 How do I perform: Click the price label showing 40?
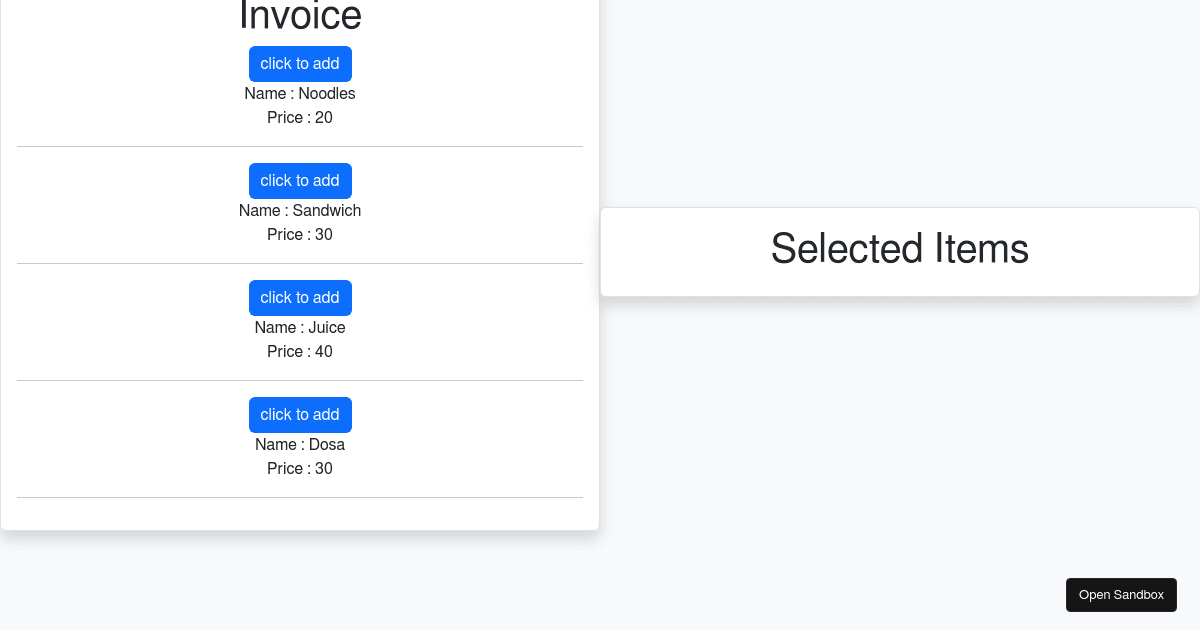300,351
